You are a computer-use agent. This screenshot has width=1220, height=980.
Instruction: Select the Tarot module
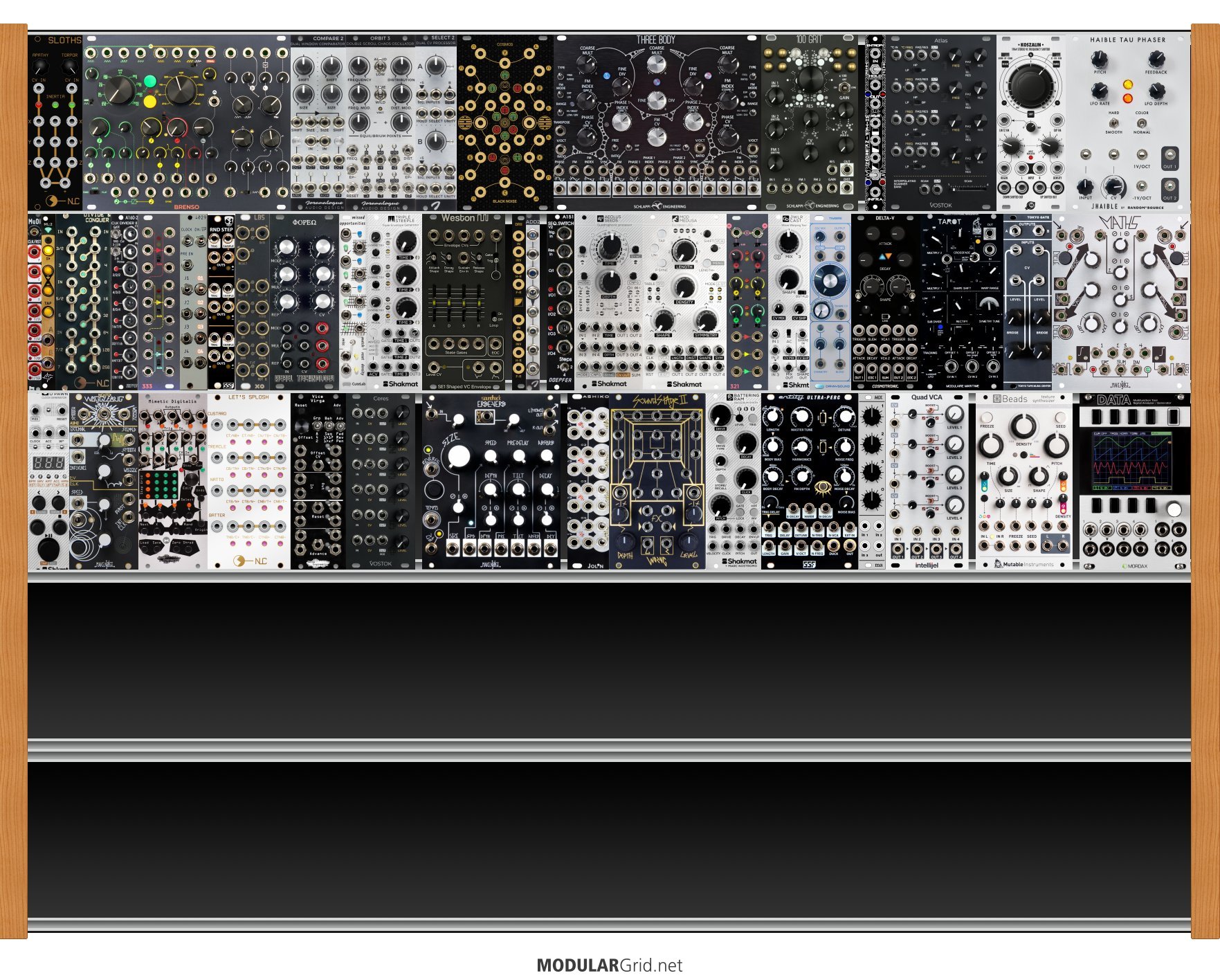[962, 302]
